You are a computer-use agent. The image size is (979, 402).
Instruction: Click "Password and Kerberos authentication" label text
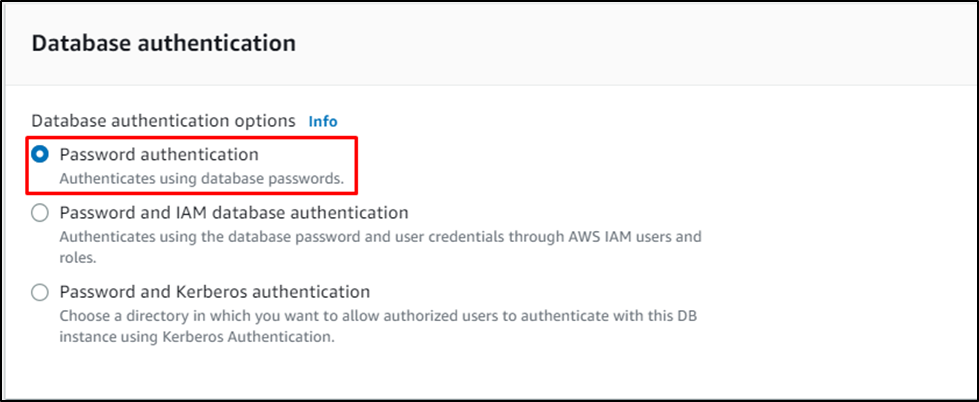tap(215, 293)
